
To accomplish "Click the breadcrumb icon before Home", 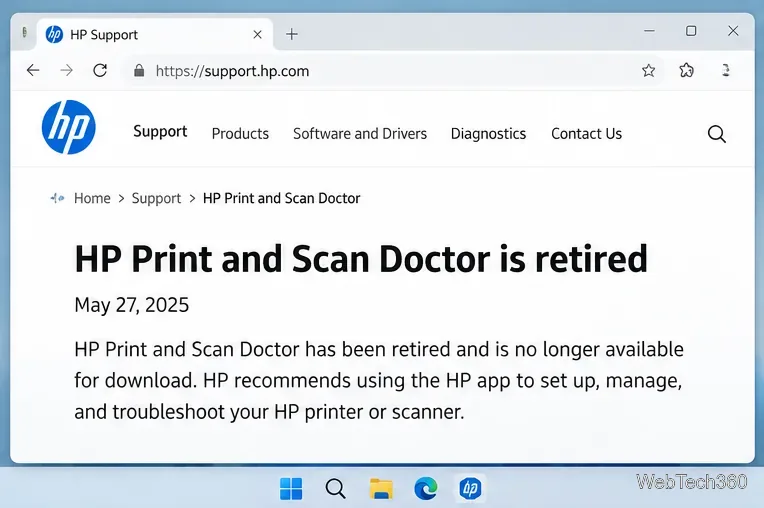I will (x=57, y=198).
